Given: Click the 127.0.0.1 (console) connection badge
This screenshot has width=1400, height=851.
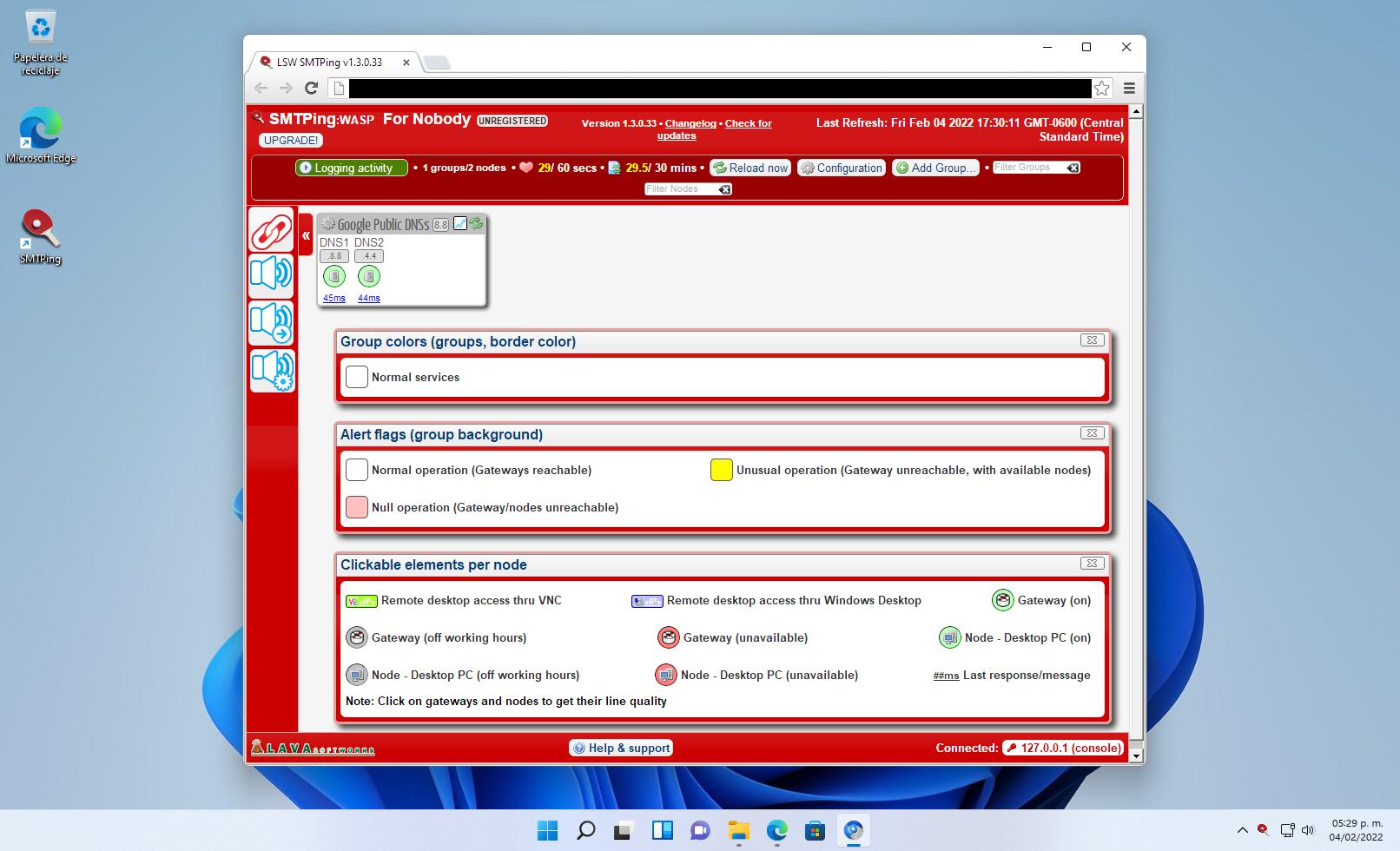Looking at the screenshot, I should (x=1063, y=748).
